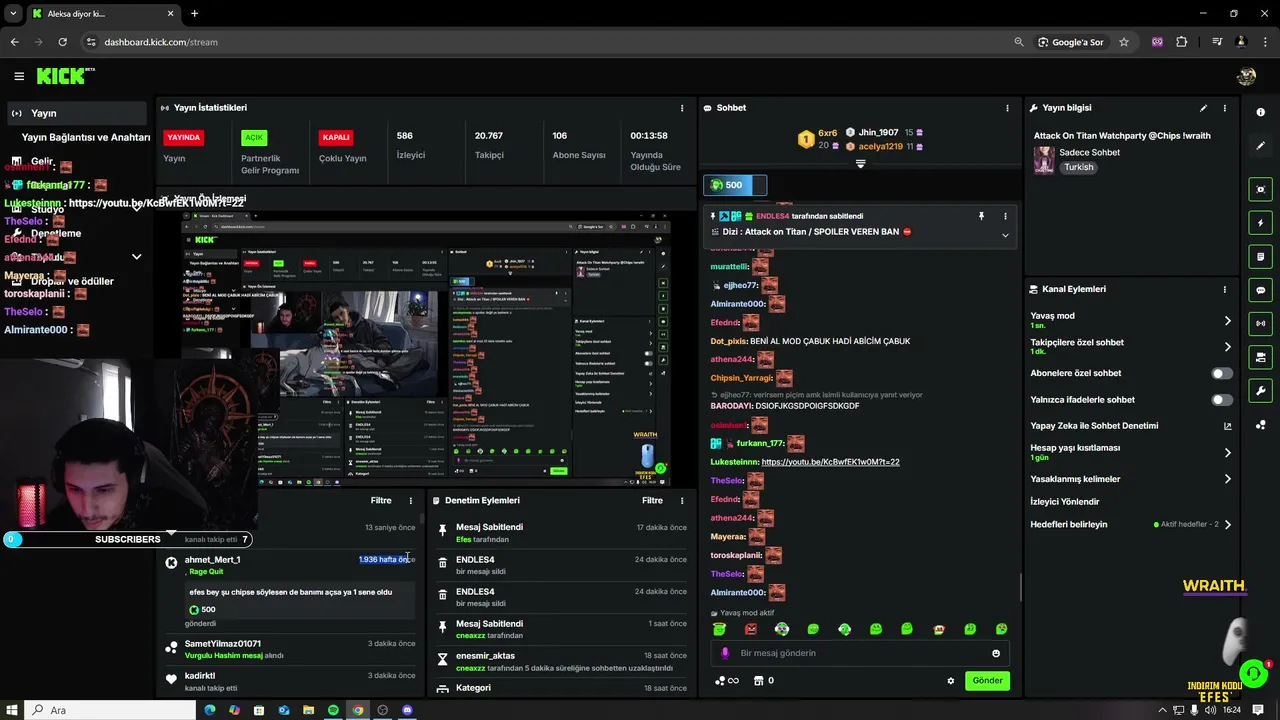This screenshot has height=720, width=1280.
Task: Click Google'a Sor button in address bar
Action: click(x=1070, y=42)
